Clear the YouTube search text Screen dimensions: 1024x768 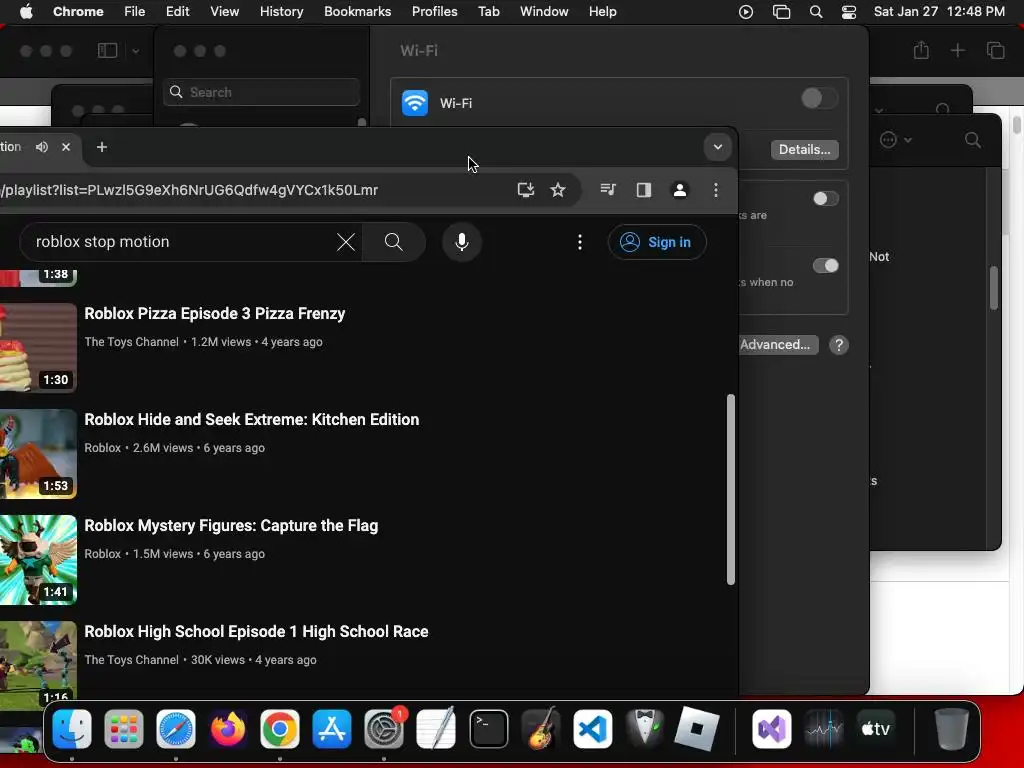click(x=346, y=242)
